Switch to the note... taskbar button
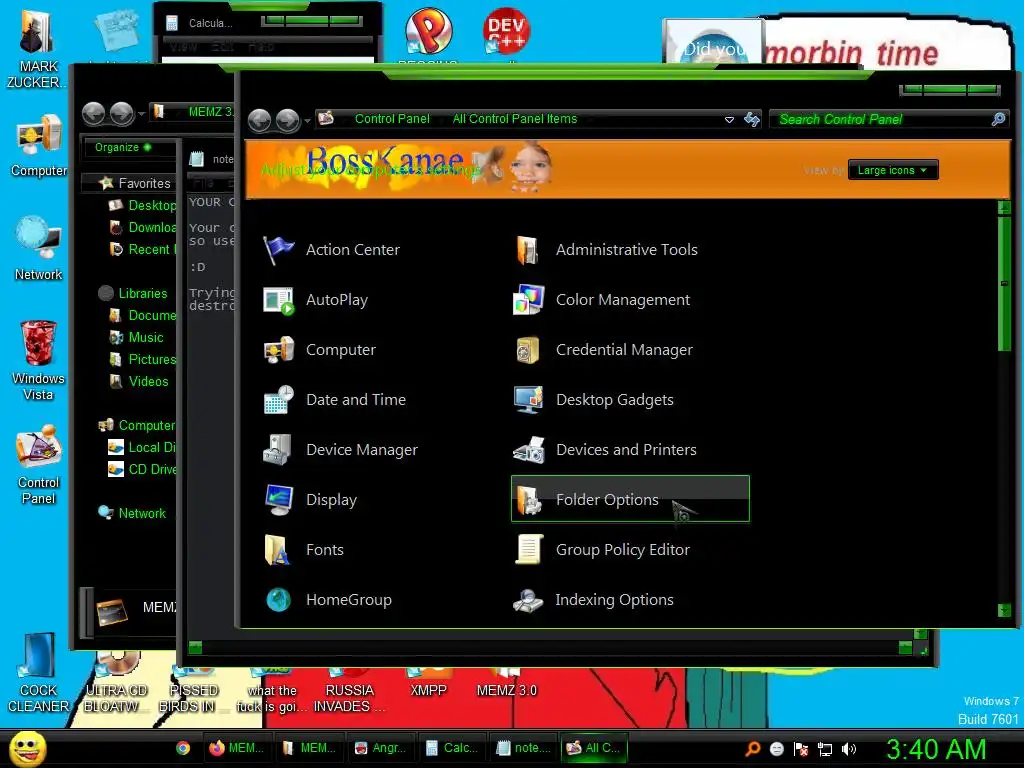The width and height of the screenshot is (1024, 768). [x=523, y=748]
